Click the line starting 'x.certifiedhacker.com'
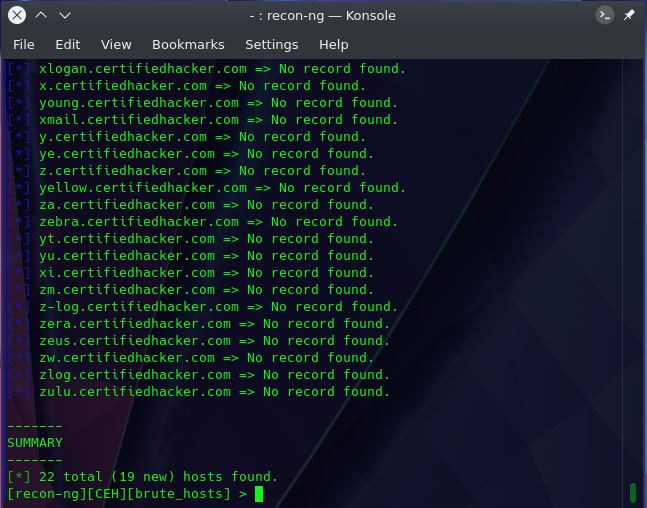The height and width of the screenshot is (508, 647). click(x=187, y=85)
